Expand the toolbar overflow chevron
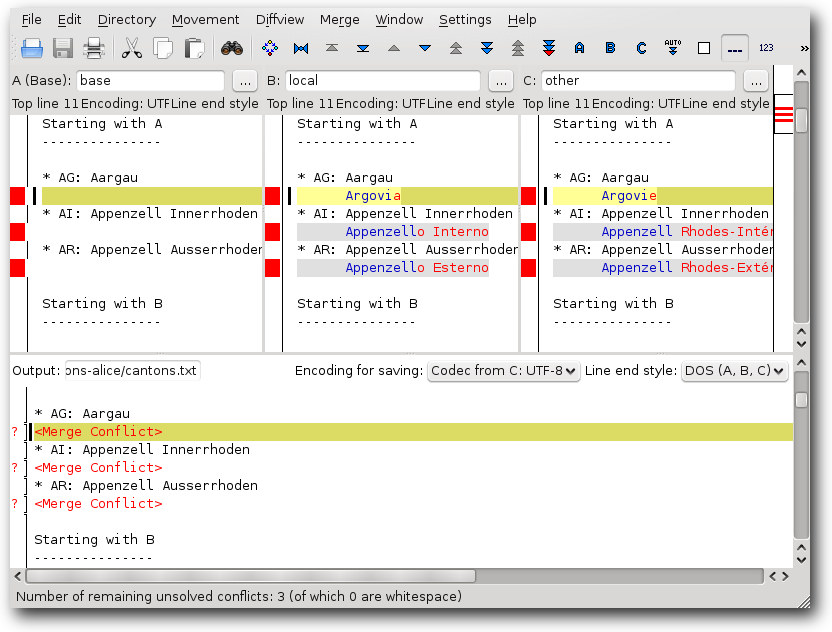 point(804,48)
